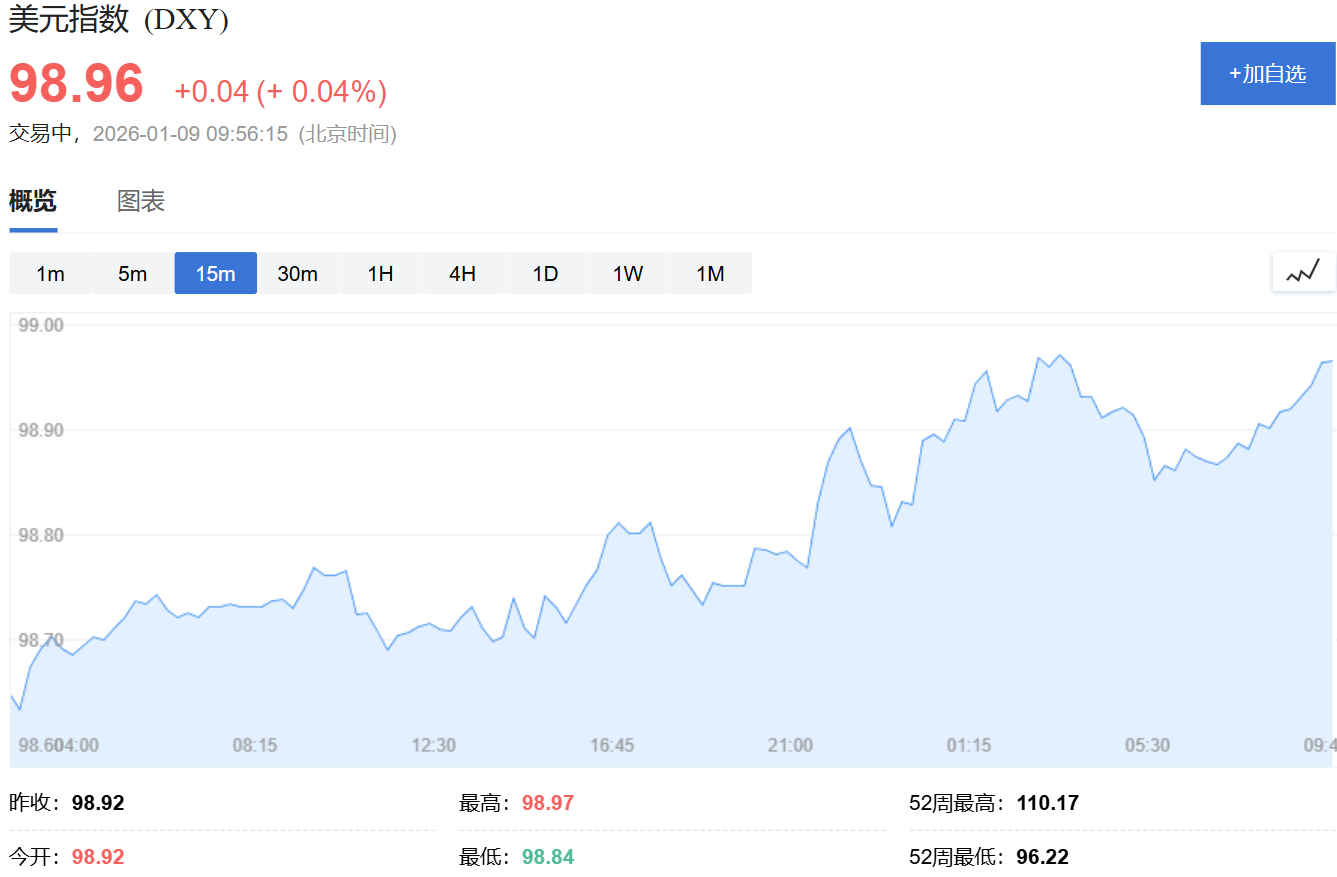Switch chart to 1H interval
The image size is (1337, 877).
pyautogui.click(x=380, y=273)
